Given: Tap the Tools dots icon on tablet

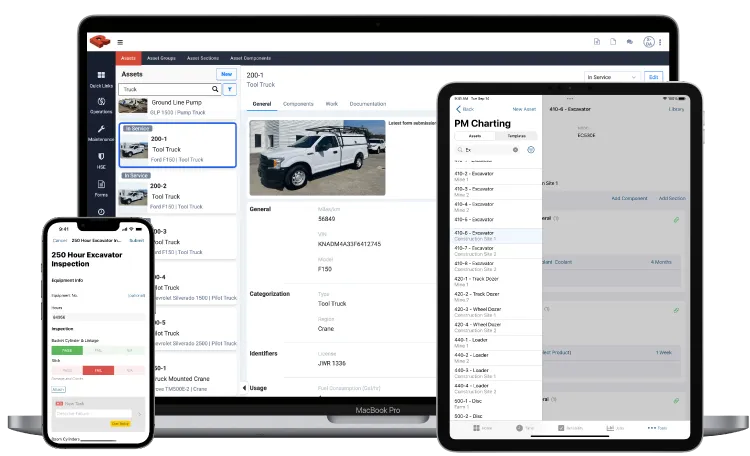Looking at the screenshot, I should [652, 428].
